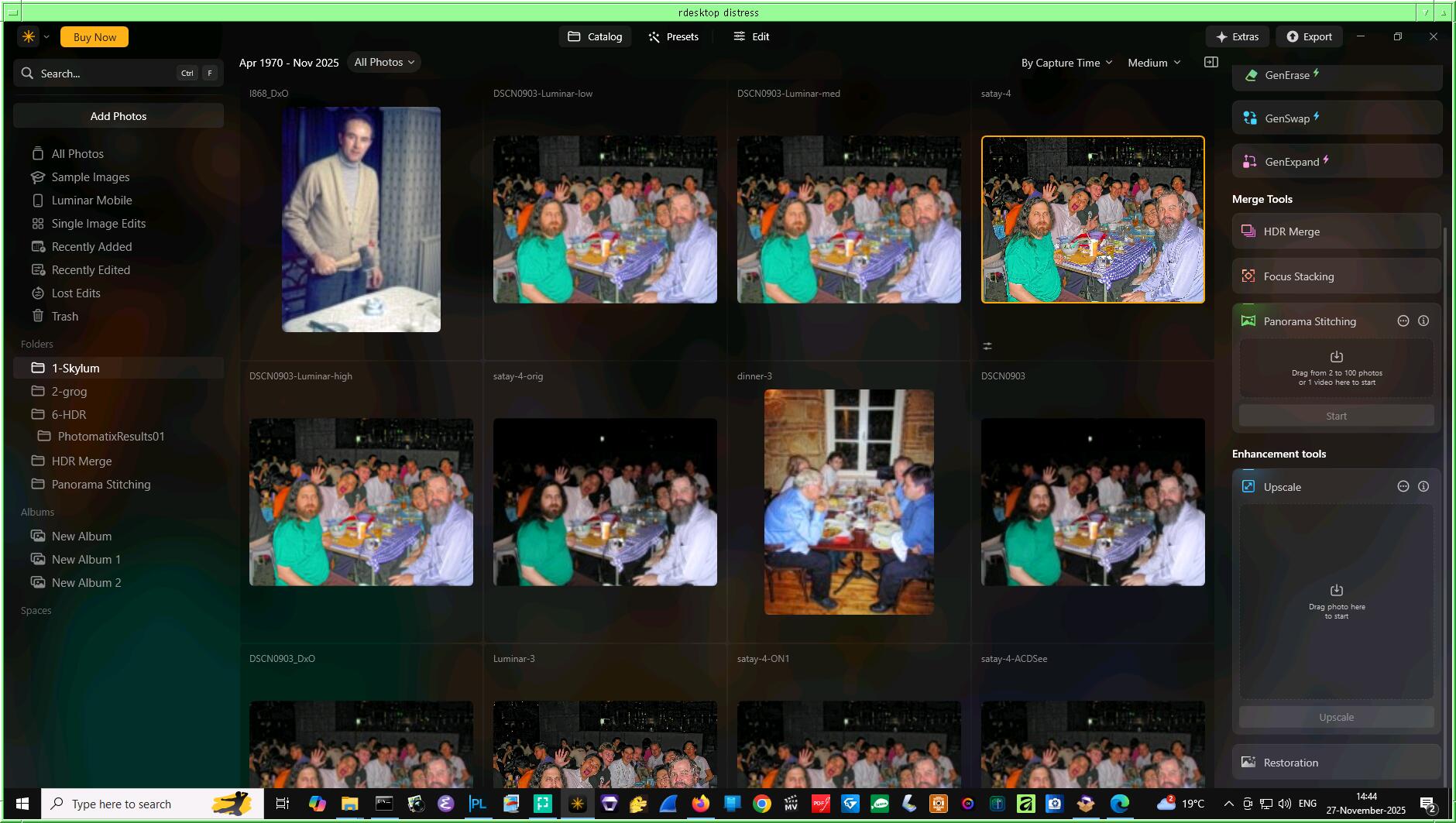Collapse the Panorama Stitching panel
The height and width of the screenshot is (823, 1456).
pos(1309,321)
